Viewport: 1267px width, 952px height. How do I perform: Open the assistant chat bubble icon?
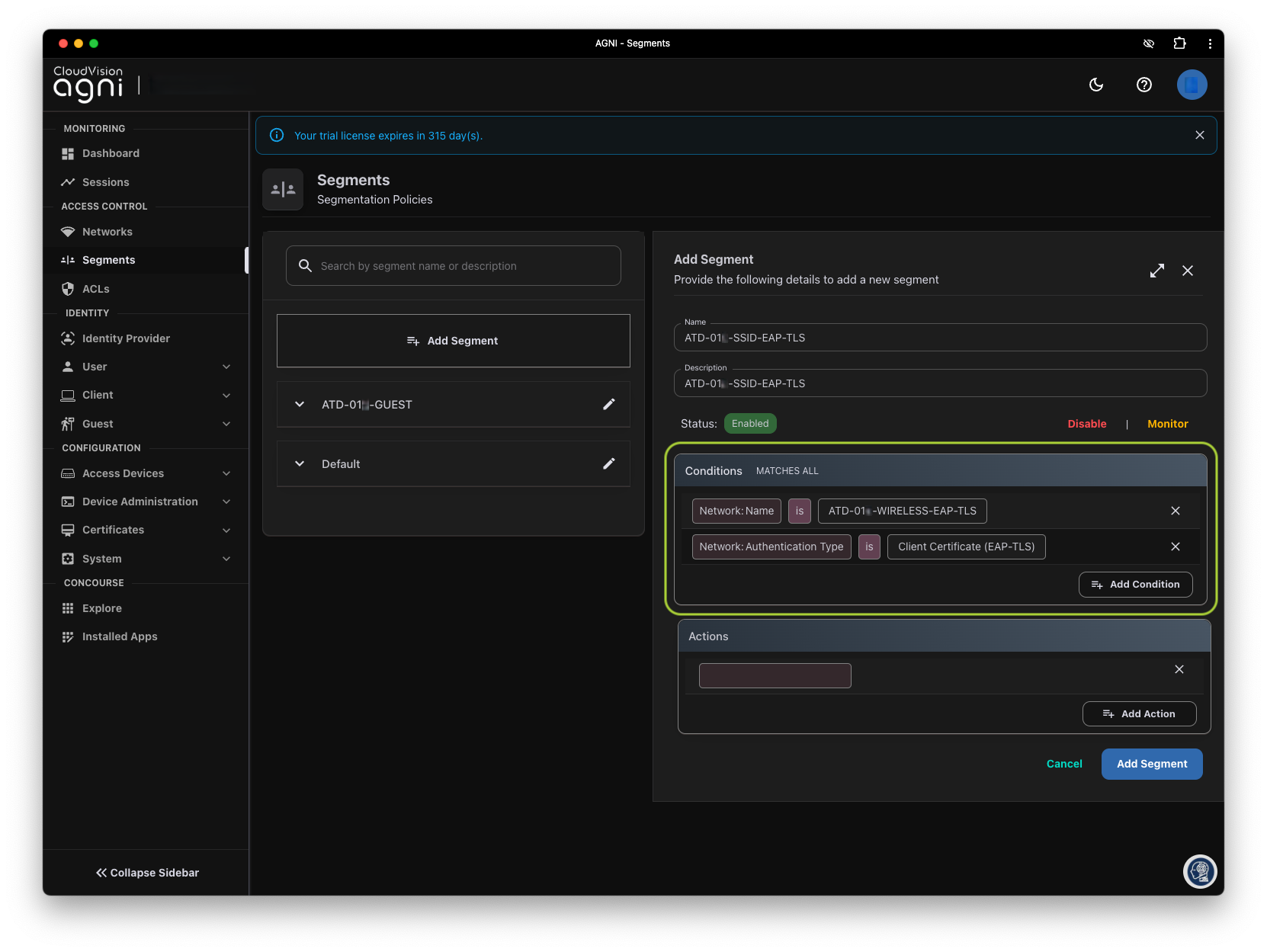[1199, 871]
